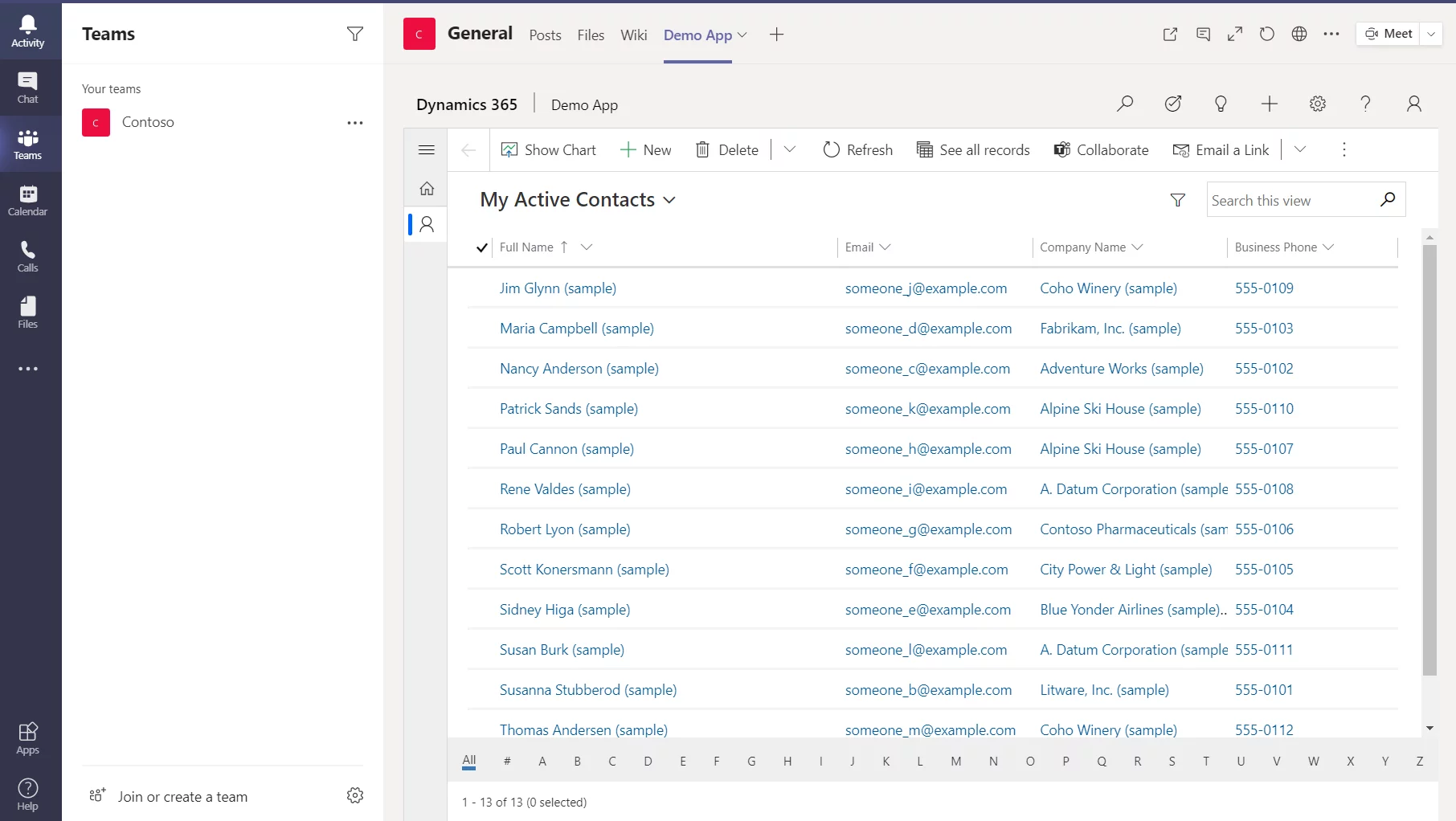Open the tab in website globe icon
Viewport: 1456px width, 821px height.
pyautogui.click(x=1299, y=34)
